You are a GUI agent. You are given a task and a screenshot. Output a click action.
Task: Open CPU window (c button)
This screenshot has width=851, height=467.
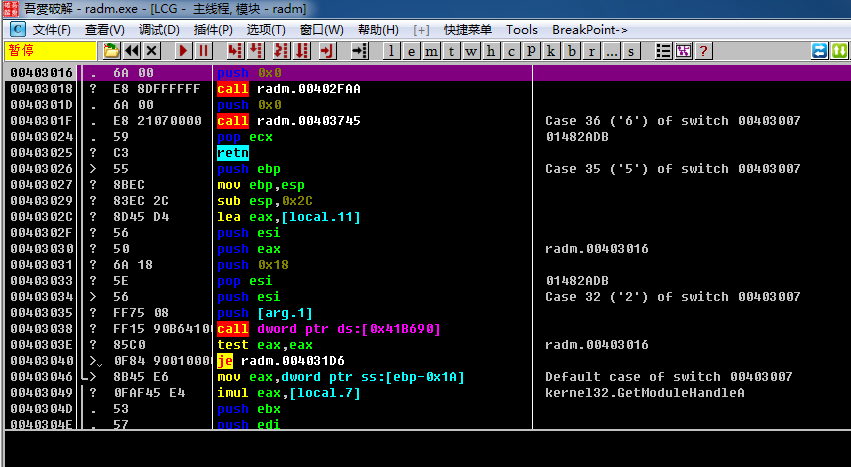click(x=511, y=51)
